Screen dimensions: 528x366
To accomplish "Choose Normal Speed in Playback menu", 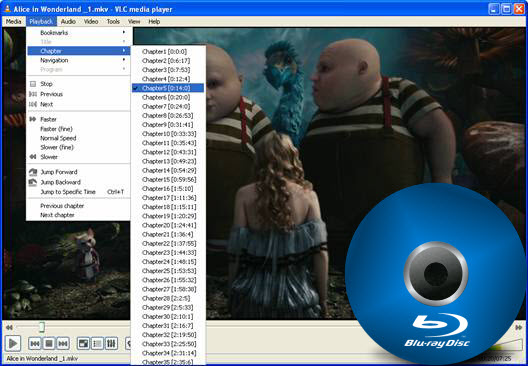I will 79,138.
